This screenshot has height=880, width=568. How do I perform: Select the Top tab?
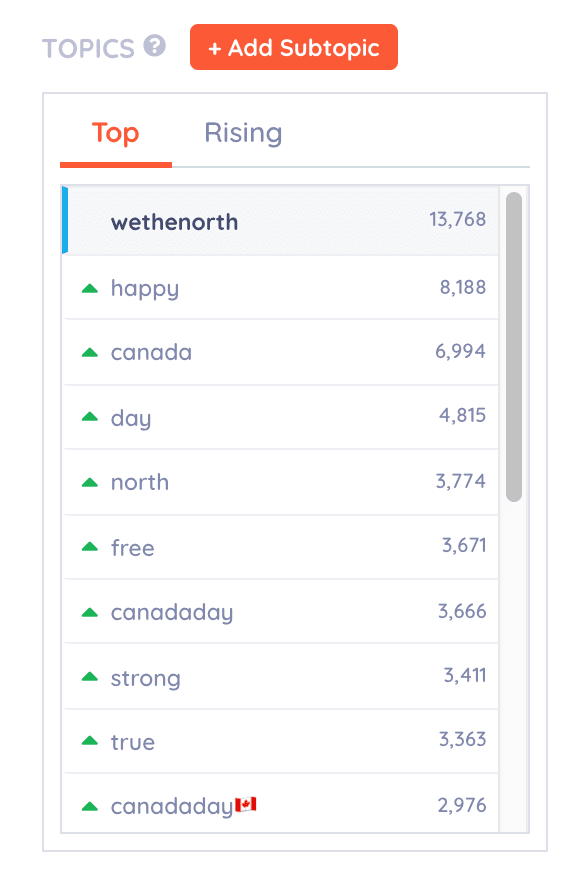pos(116,134)
